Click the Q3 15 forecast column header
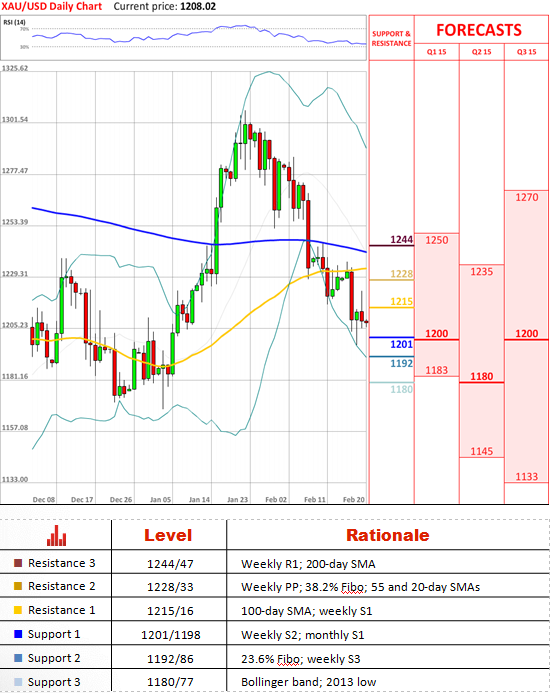 coord(527,52)
